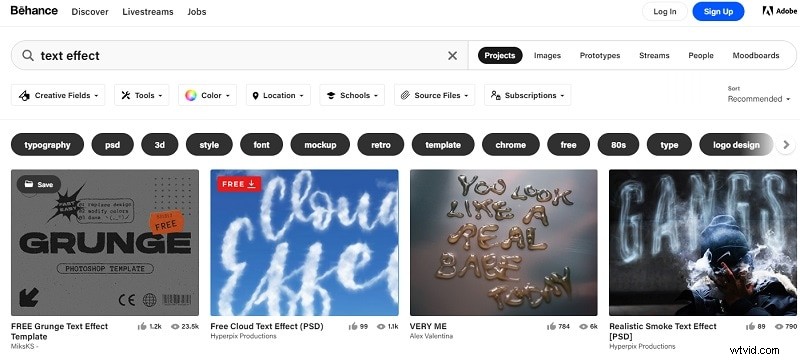Select the typography tag
The height and width of the screenshot is (360, 800).
pos(47,145)
